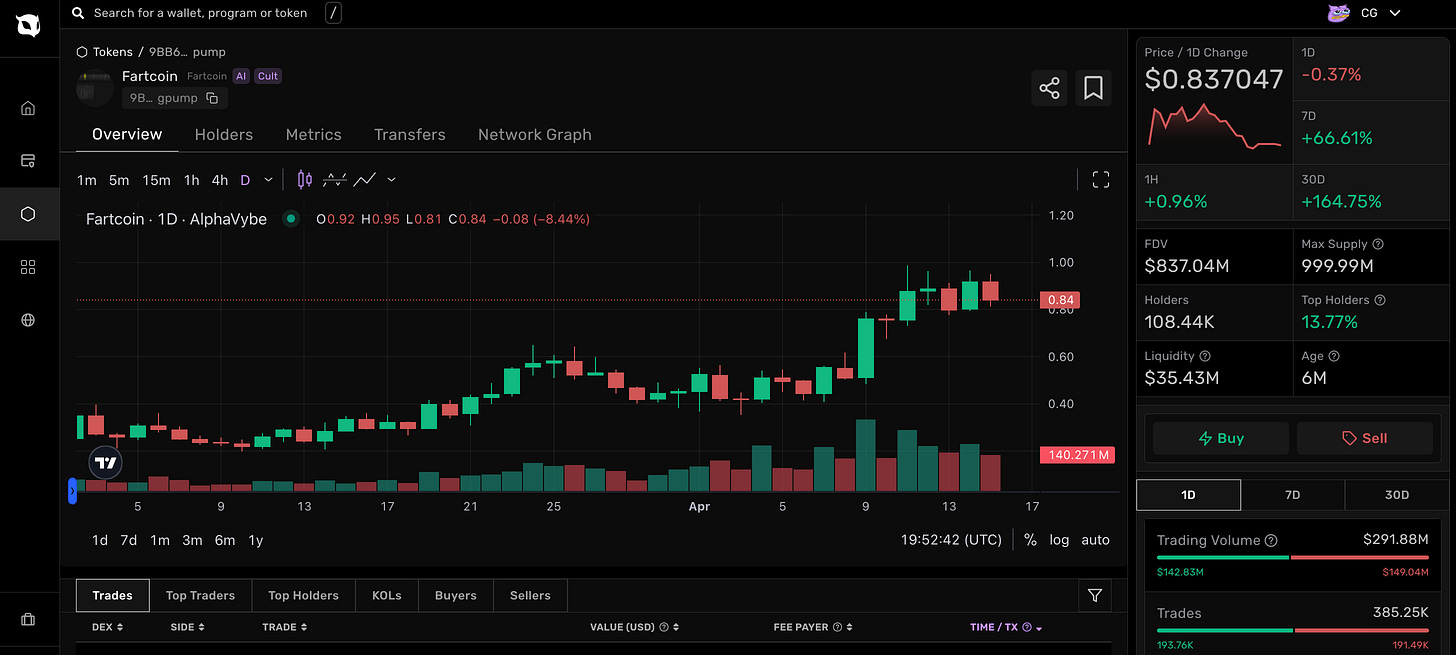Open the trades filter funnel icon
This screenshot has height=655, width=1456.
(1095, 596)
